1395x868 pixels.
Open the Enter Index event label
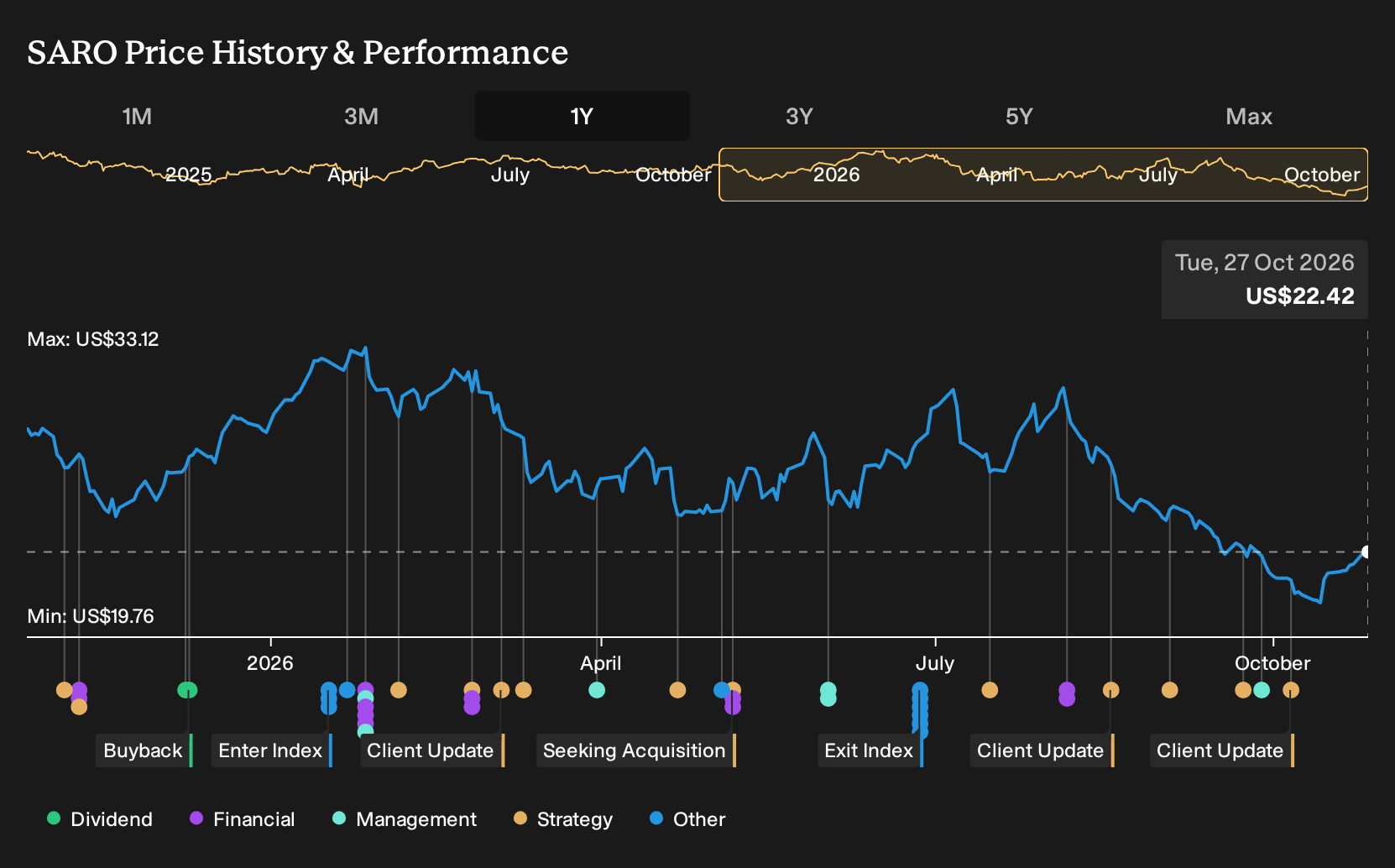[272, 750]
